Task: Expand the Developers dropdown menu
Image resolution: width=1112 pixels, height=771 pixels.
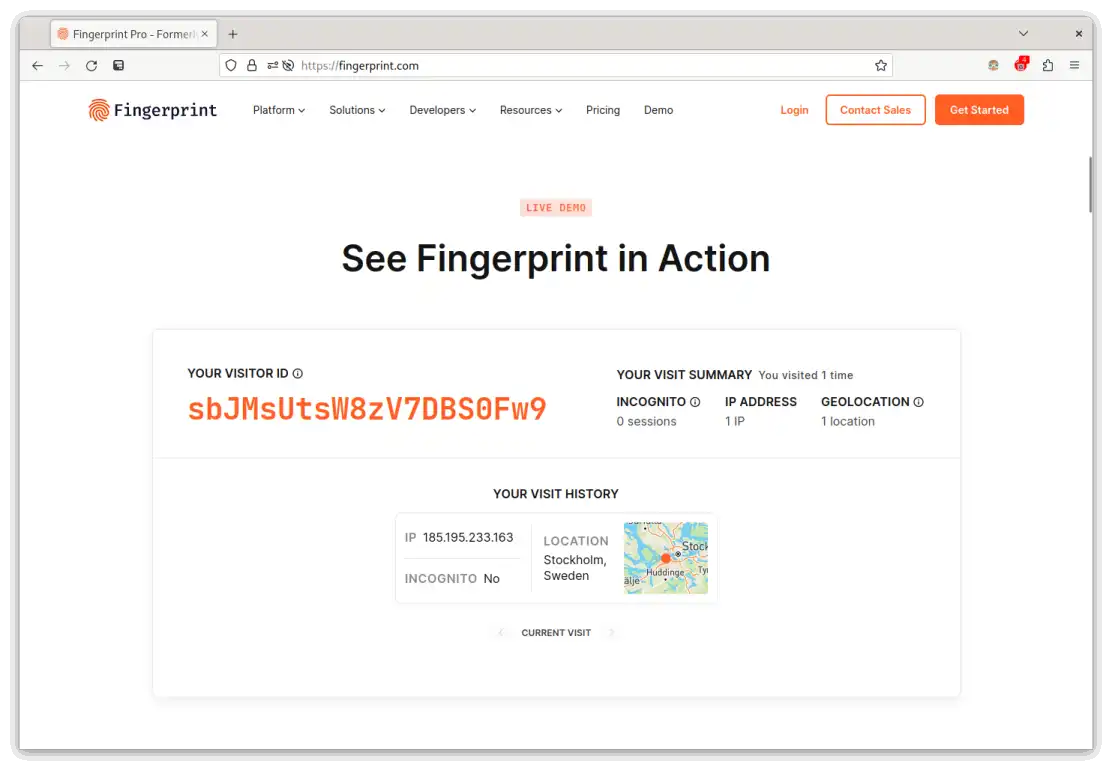Action: (x=443, y=110)
